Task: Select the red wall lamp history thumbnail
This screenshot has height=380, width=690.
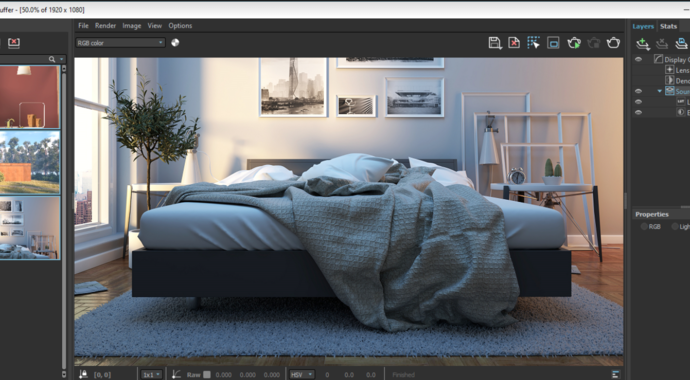Action: 29,97
